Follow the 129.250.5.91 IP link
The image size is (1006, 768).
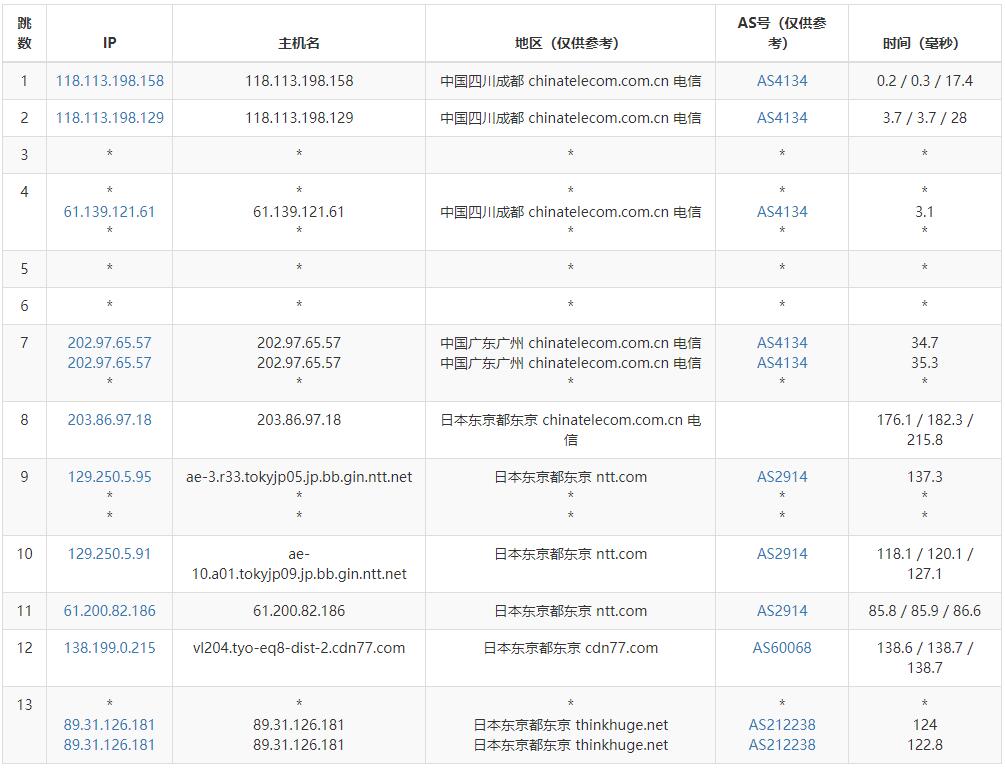pyautogui.click(x=110, y=554)
